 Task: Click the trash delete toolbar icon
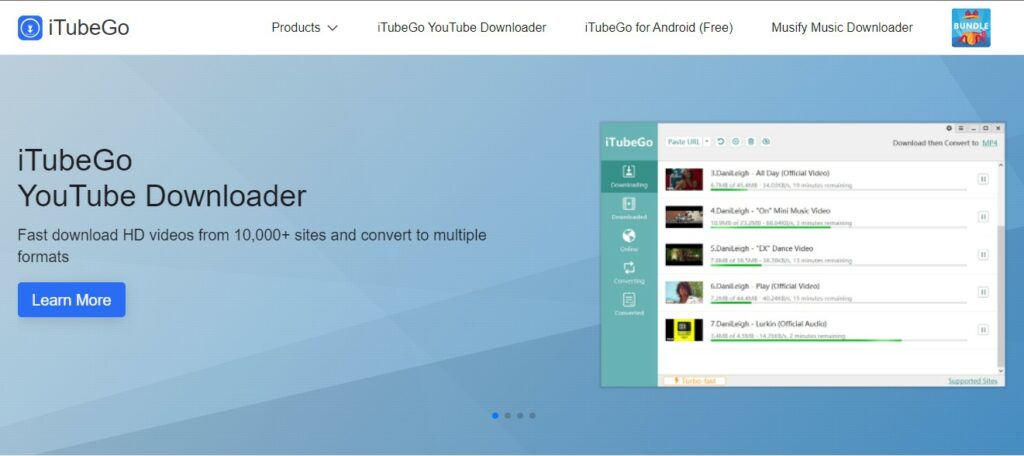[751, 142]
